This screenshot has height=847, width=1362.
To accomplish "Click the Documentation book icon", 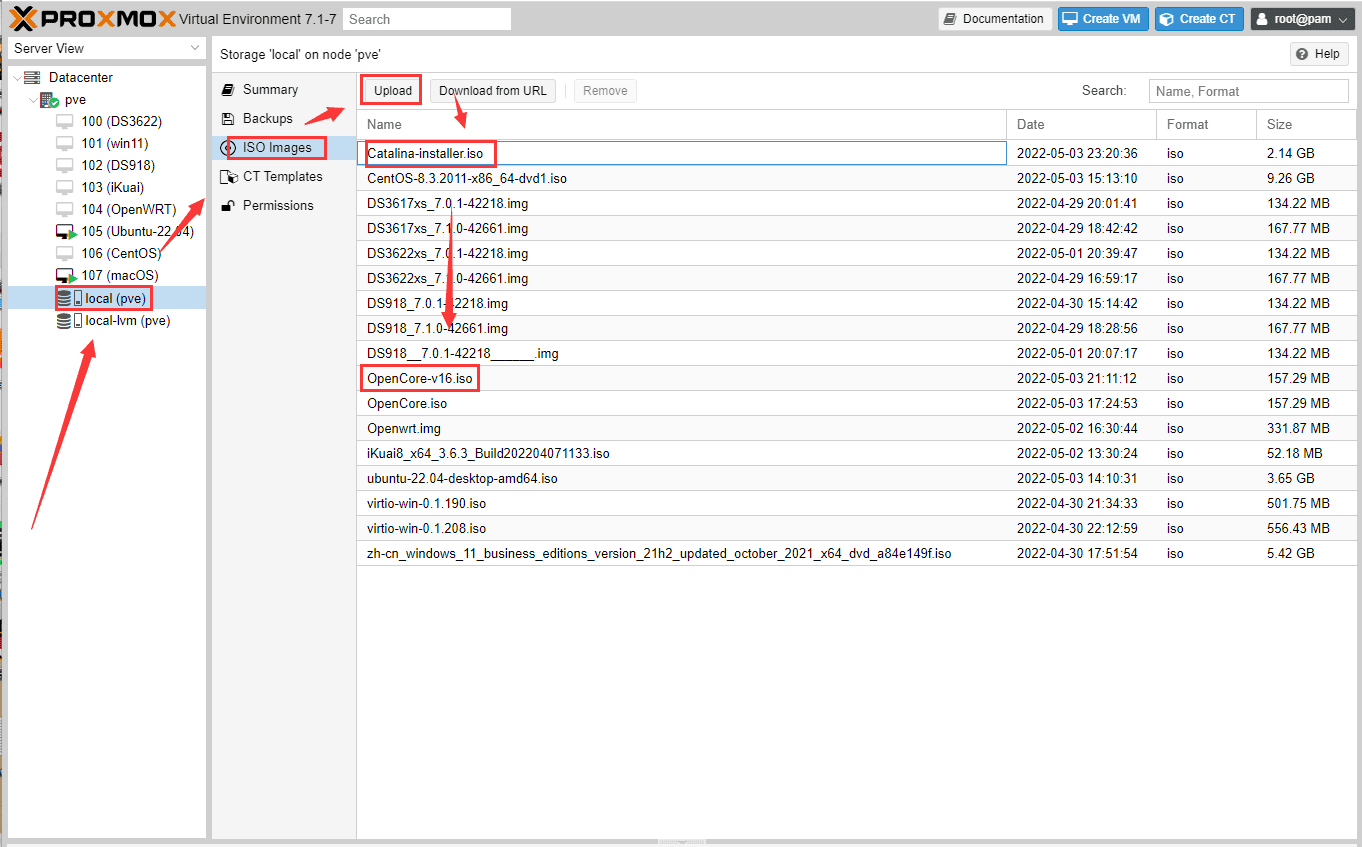I will 950,19.
